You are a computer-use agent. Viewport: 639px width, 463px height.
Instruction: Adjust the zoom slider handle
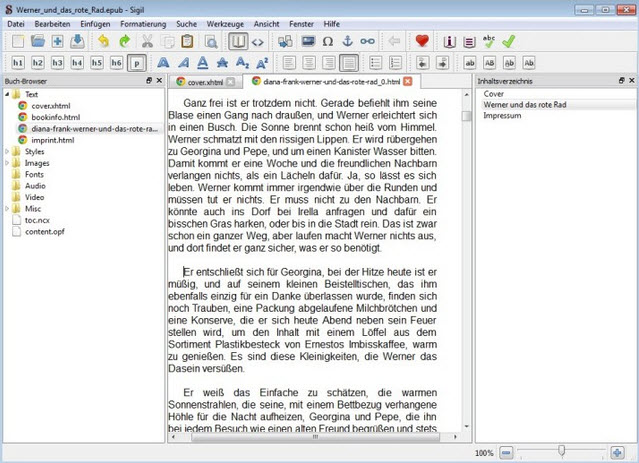[562, 450]
